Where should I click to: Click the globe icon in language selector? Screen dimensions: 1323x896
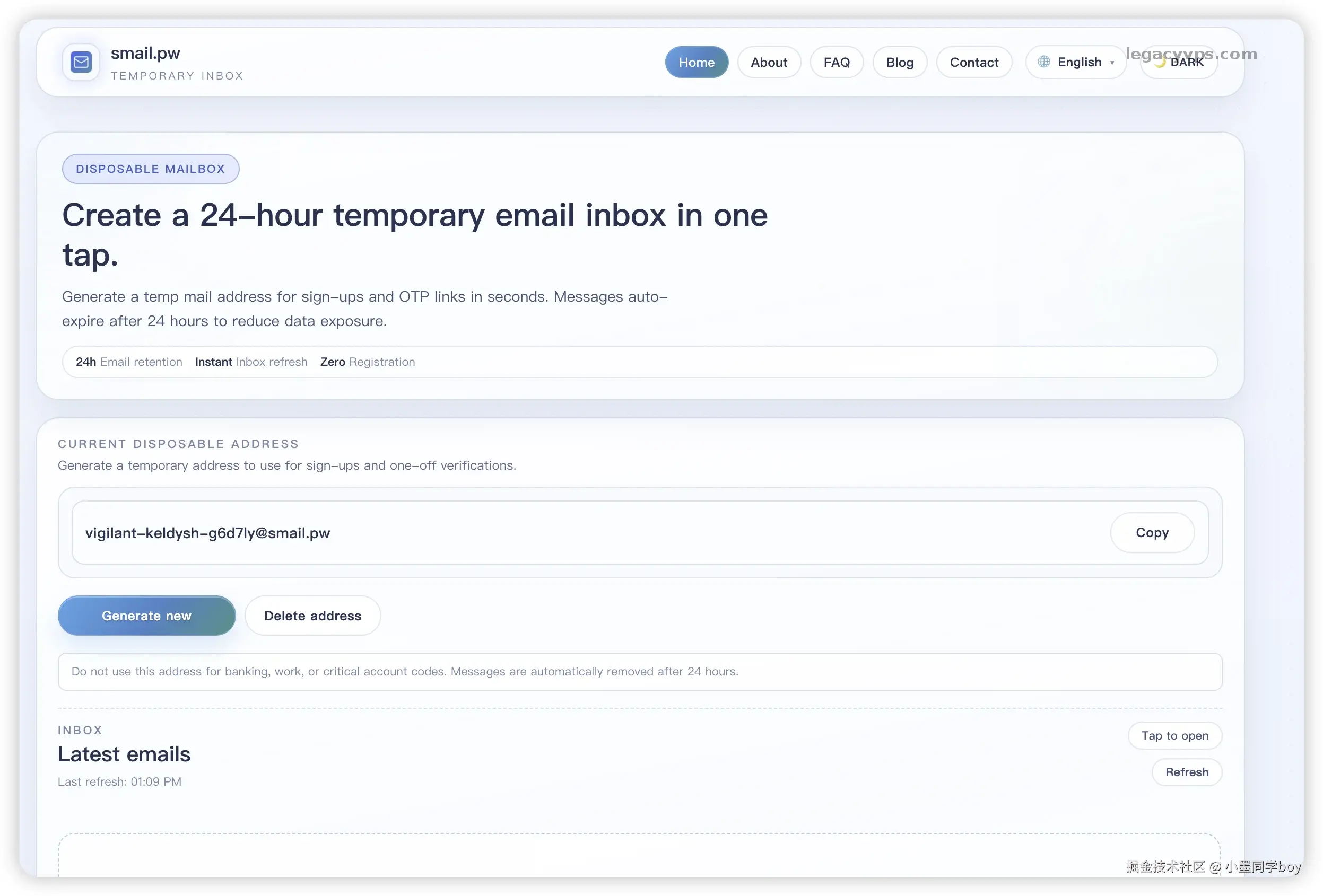[x=1043, y=62]
